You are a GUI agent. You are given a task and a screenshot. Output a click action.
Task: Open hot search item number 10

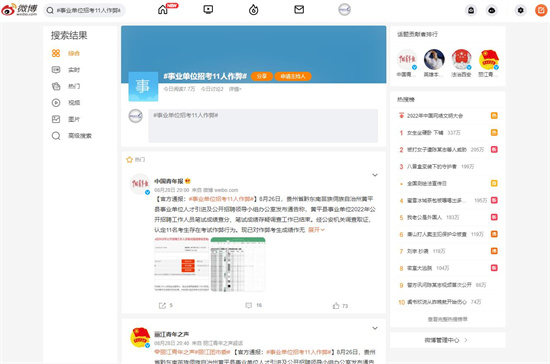click(437, 302)
